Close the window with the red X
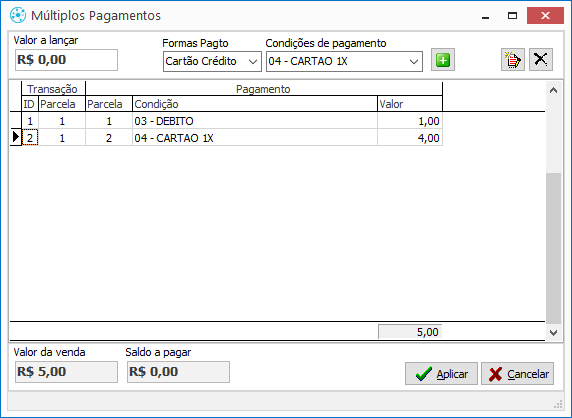The height and width of the screenshot is (418, 572). [x=545, y=16]
